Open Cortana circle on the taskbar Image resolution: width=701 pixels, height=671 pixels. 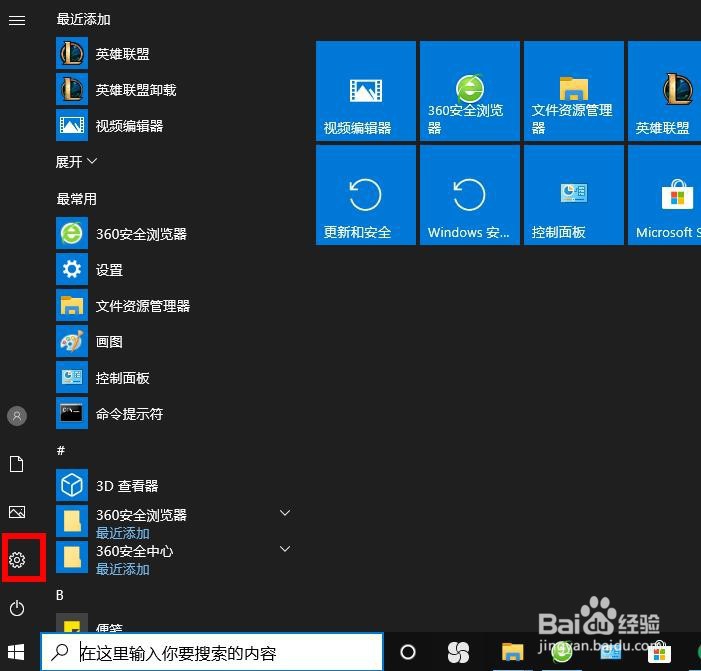click(408, 652)
